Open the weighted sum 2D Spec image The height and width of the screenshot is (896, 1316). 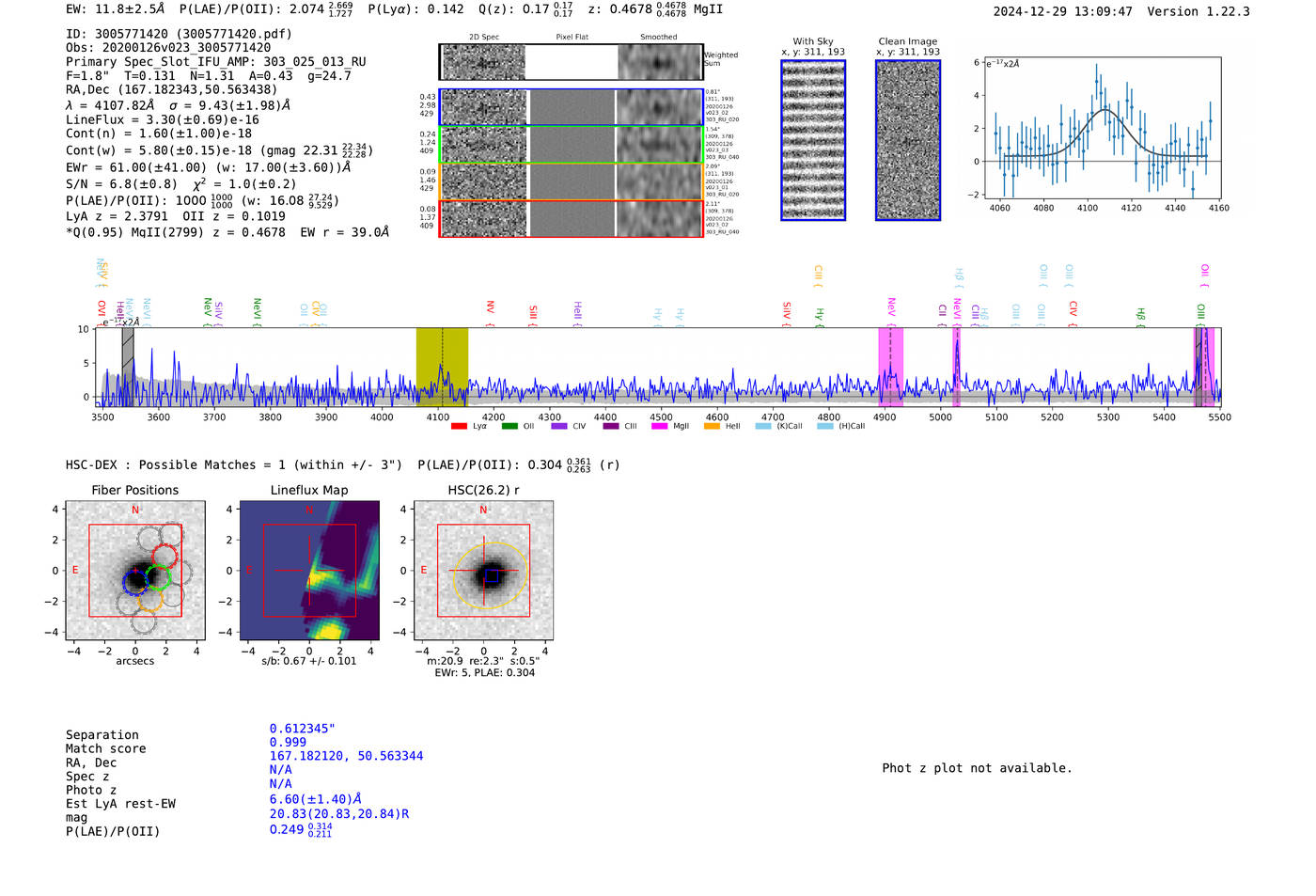(x=484, y=63)
